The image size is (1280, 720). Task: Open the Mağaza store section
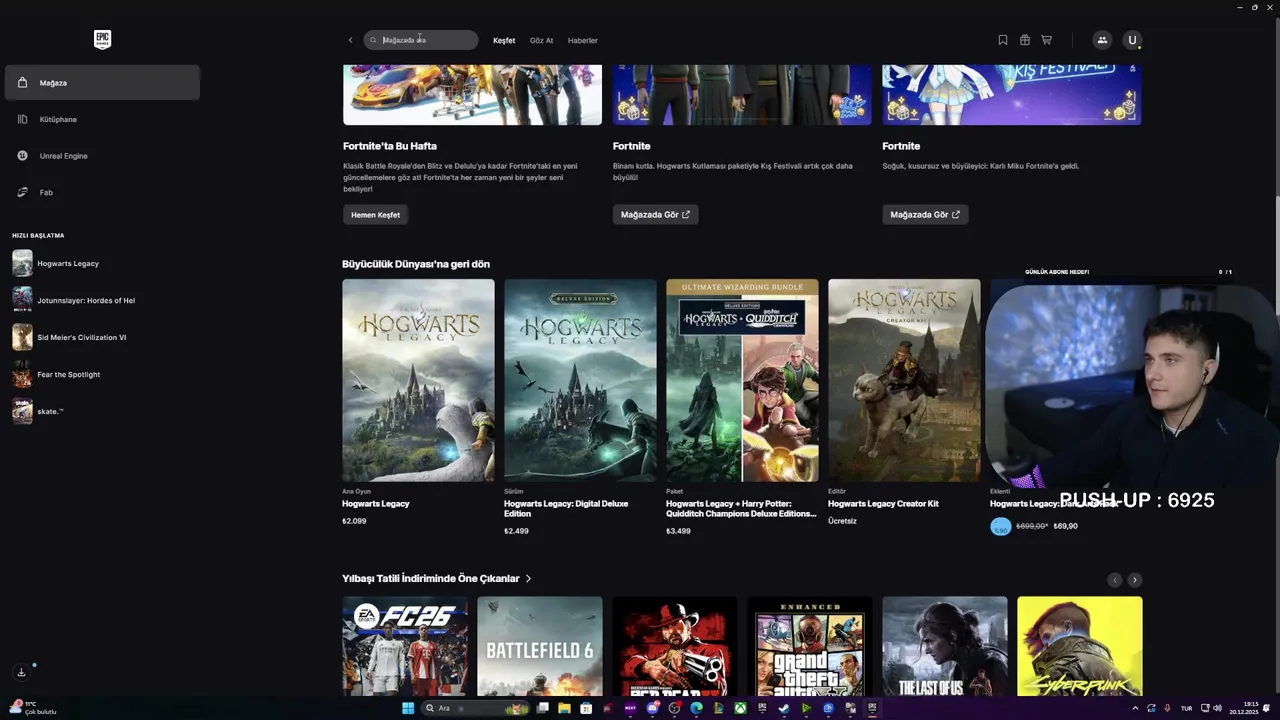coord(102,83)
